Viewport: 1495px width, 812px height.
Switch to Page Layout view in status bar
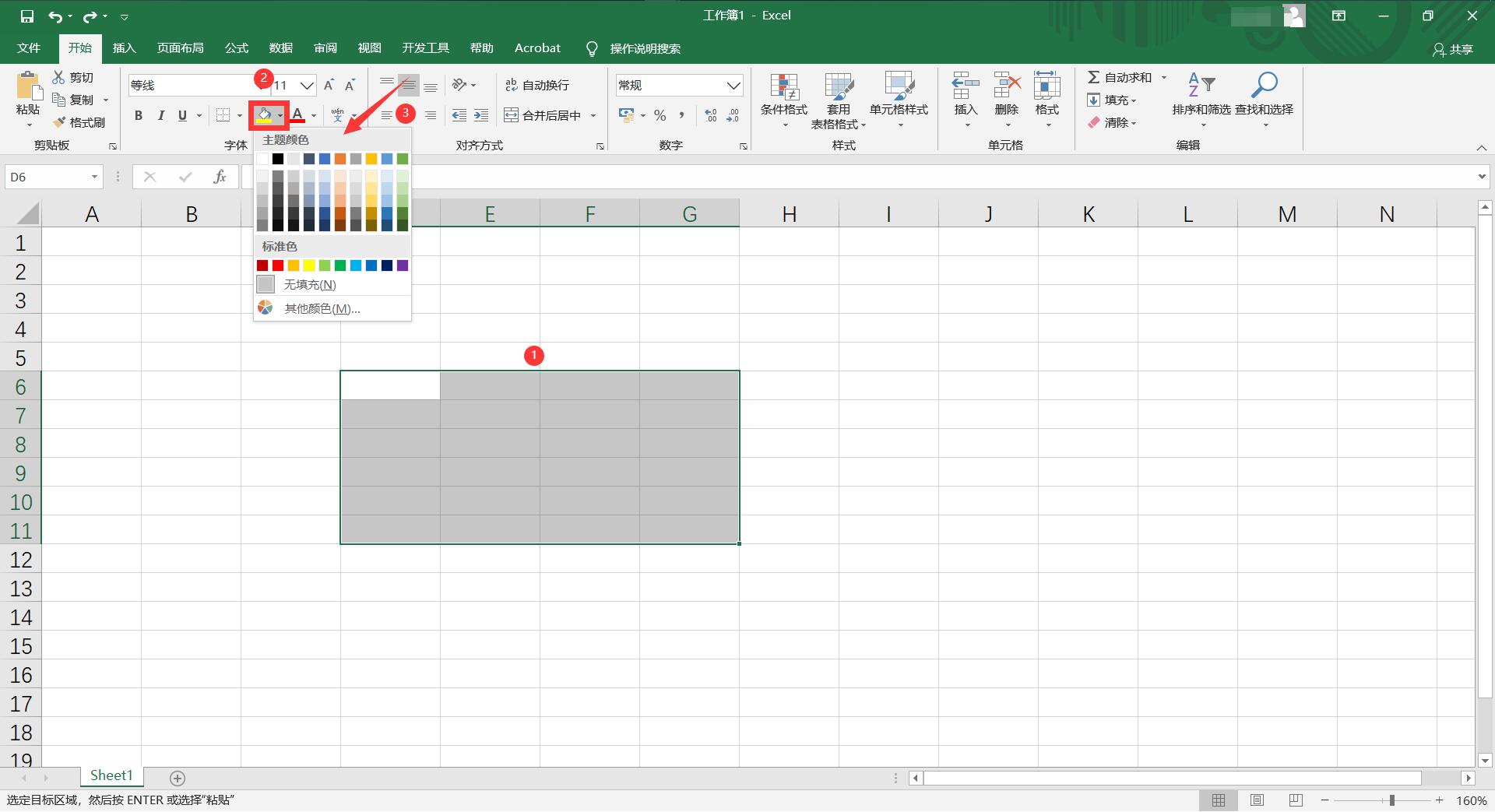[1257, 800]
